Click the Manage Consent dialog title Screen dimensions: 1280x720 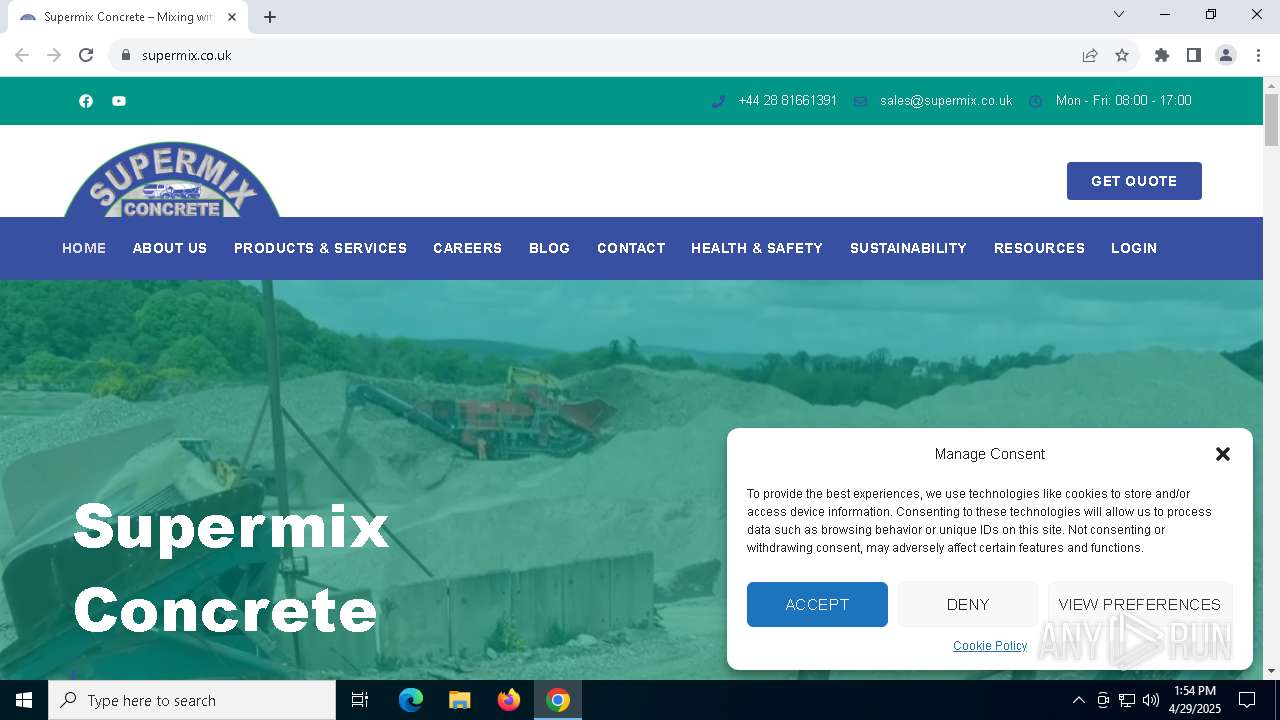990,454
